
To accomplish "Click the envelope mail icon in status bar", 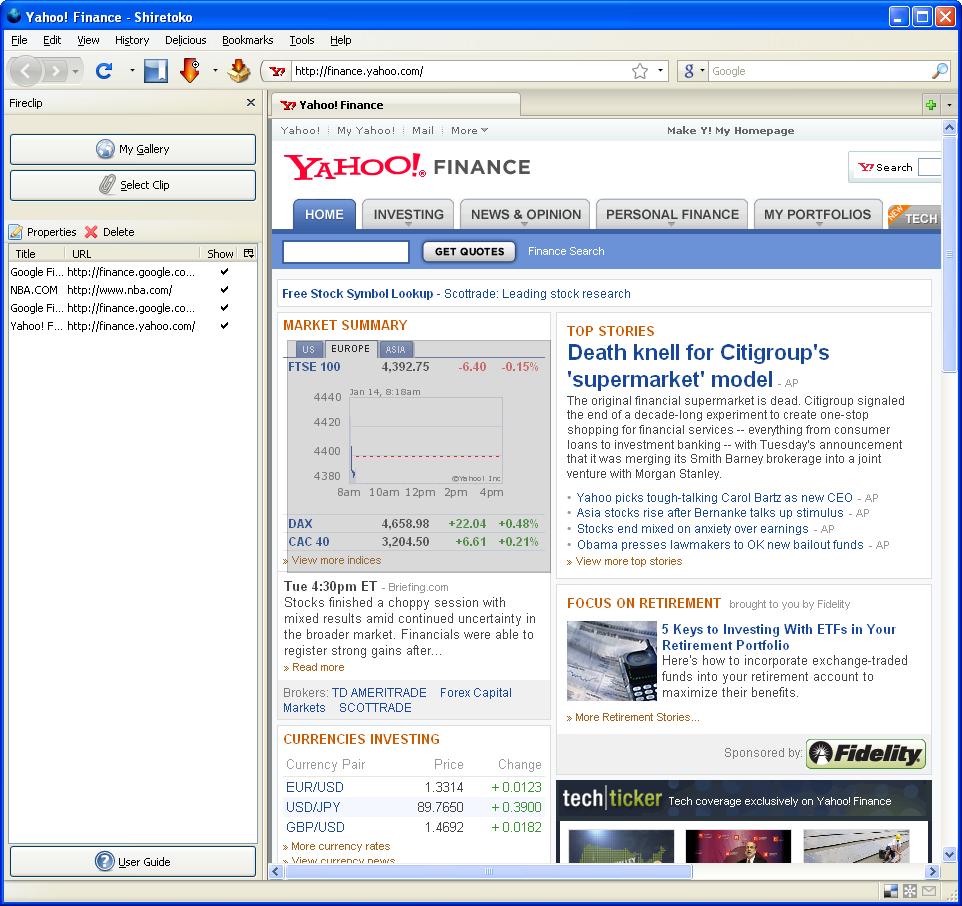I will point(929,891).
